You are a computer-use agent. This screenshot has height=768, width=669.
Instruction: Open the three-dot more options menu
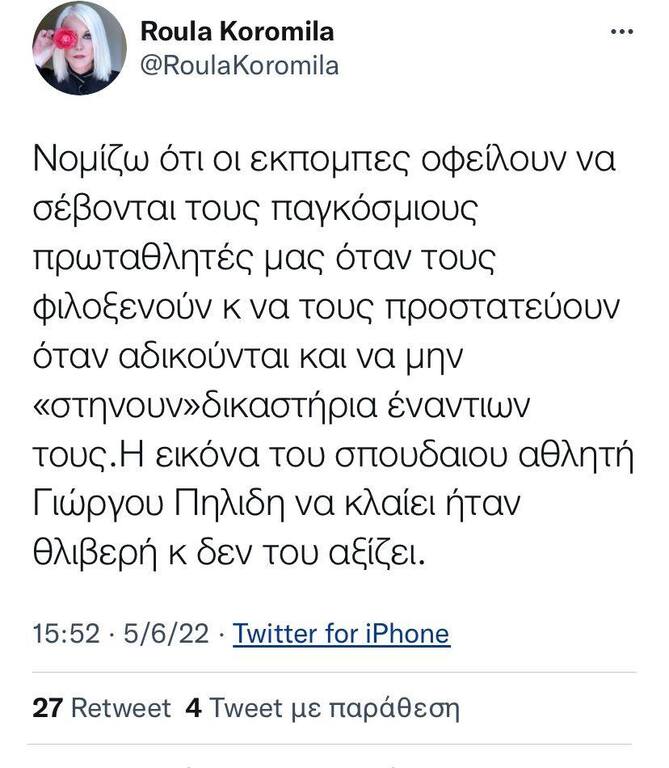[x=621, y=32]
